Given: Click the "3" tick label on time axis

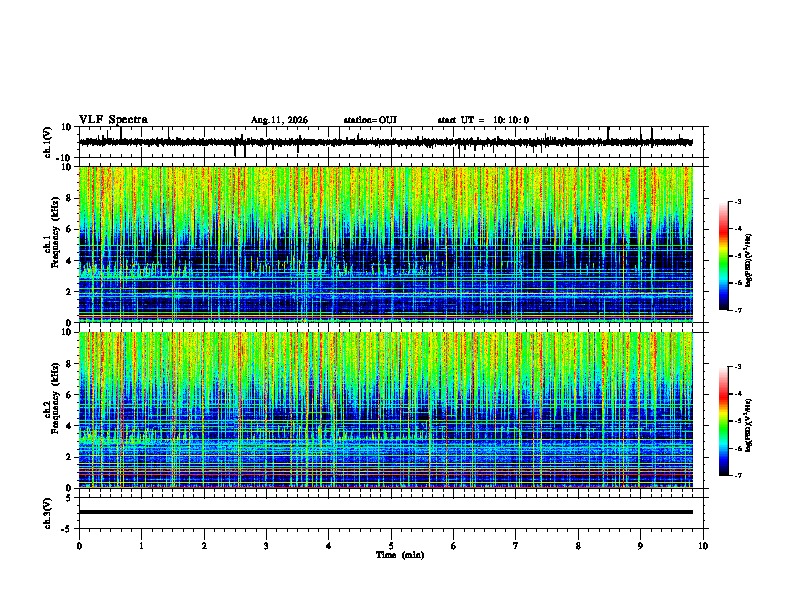Looking at the screenshot, I should pyautogui.click(x=266, y=546).
